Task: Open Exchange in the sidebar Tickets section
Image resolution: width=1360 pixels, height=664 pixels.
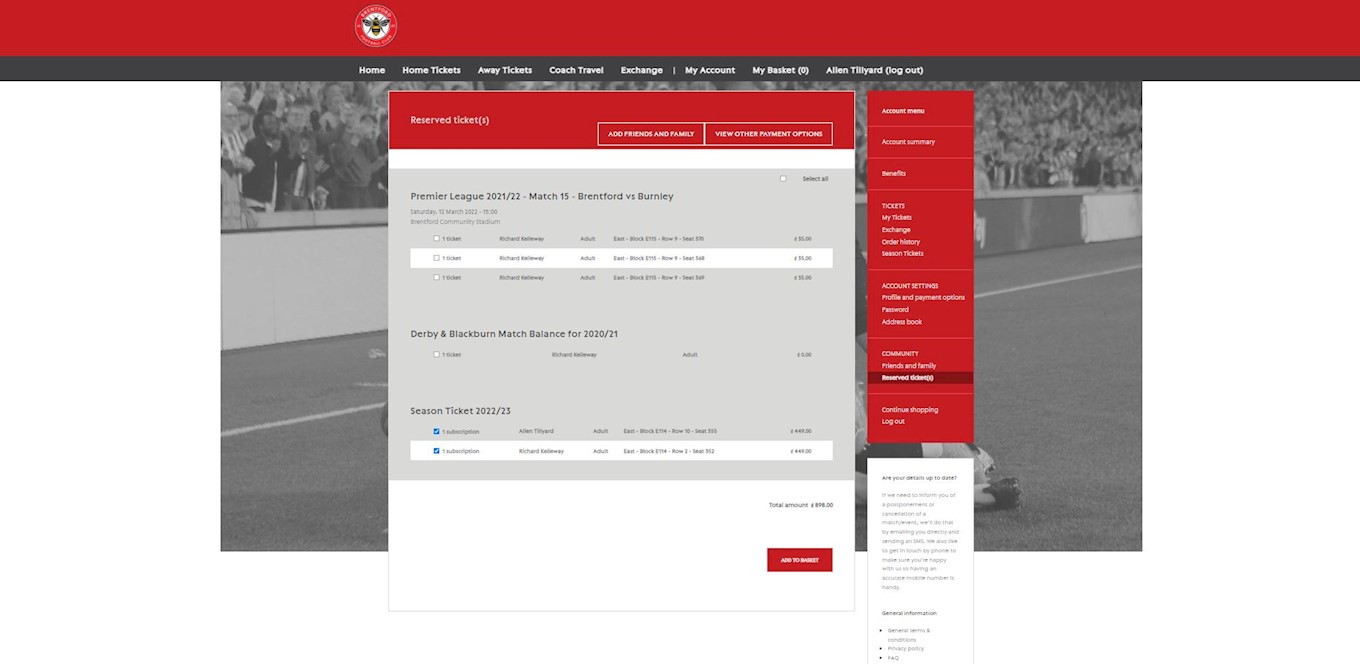Action: 896,230
